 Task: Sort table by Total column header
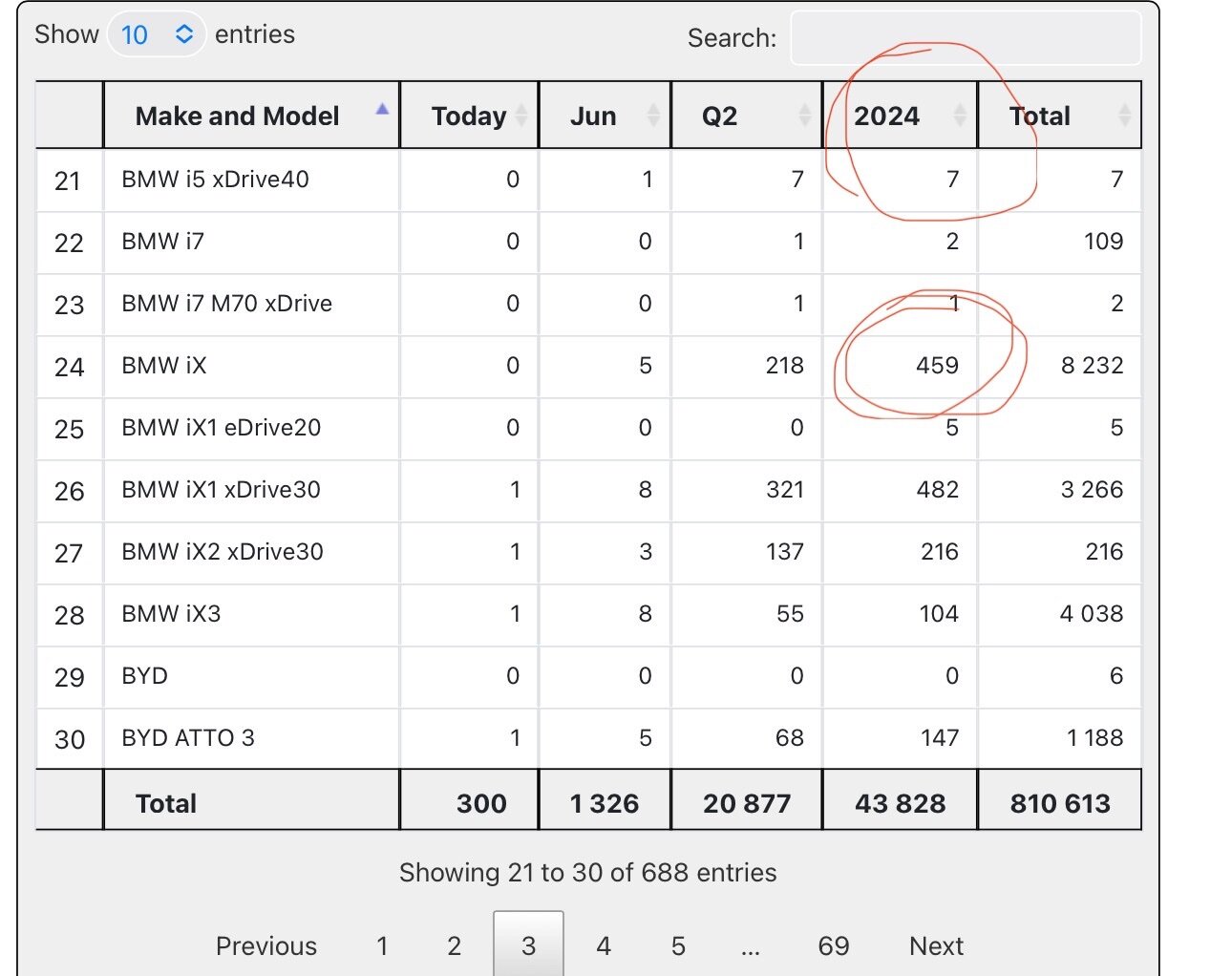[x=1060, y=116]
